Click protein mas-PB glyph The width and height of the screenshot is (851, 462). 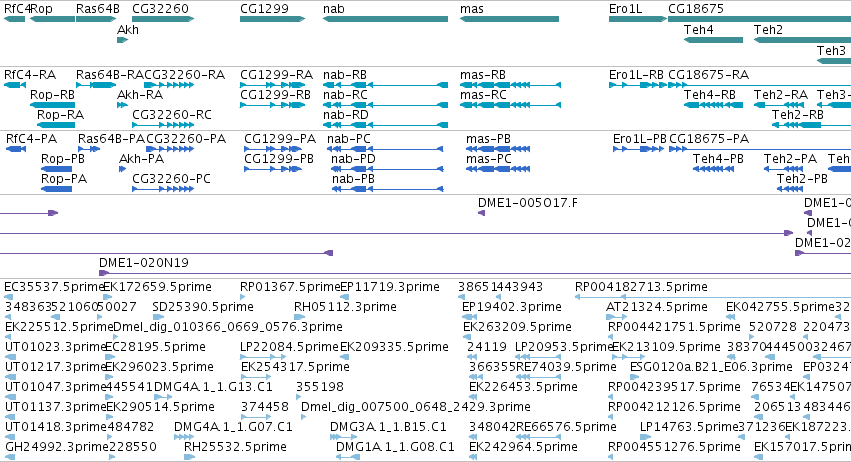click(498, 149)
